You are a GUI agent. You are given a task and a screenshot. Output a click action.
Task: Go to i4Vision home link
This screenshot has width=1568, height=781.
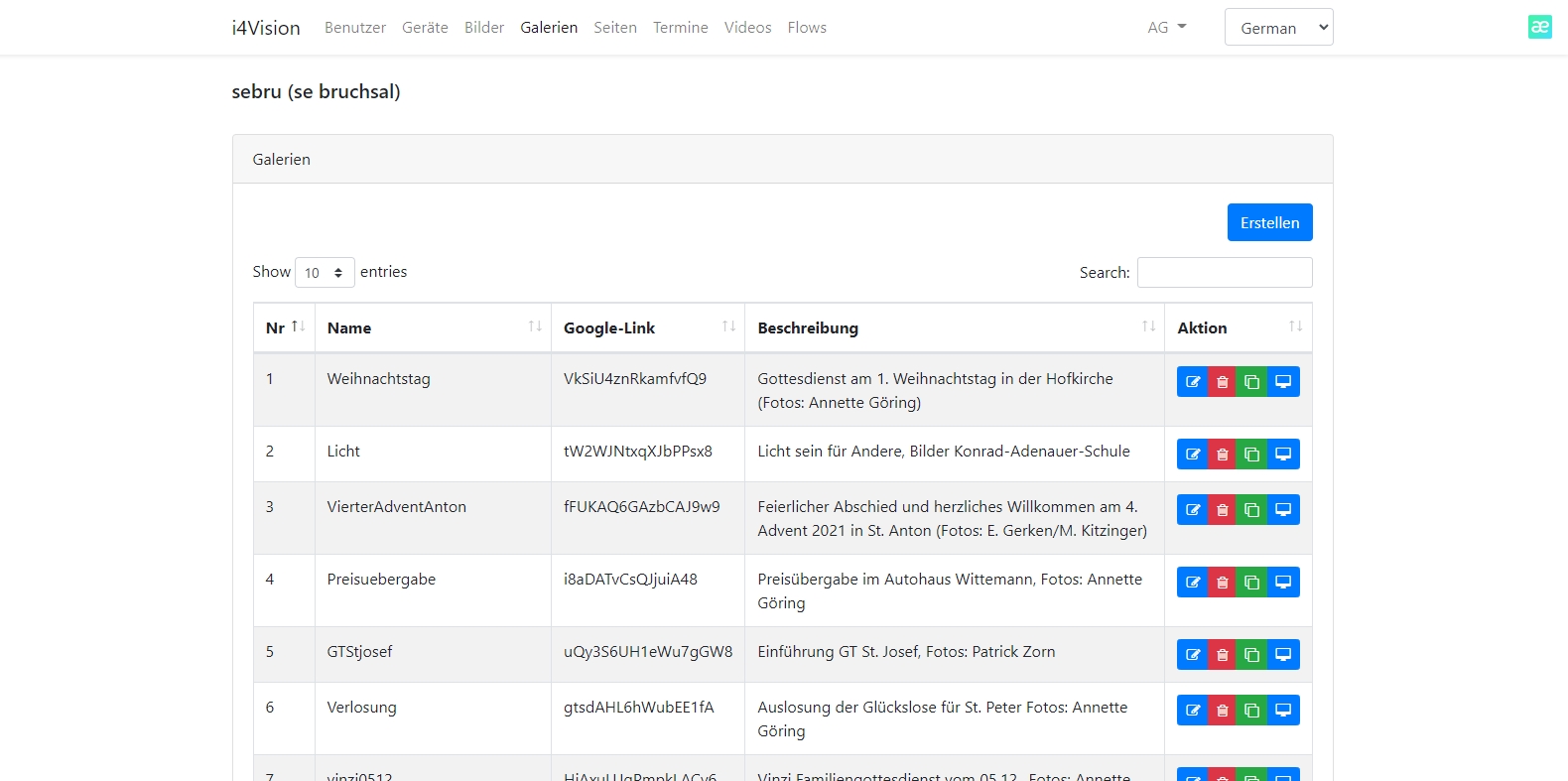pyautogui.click(x=266, y=28)
